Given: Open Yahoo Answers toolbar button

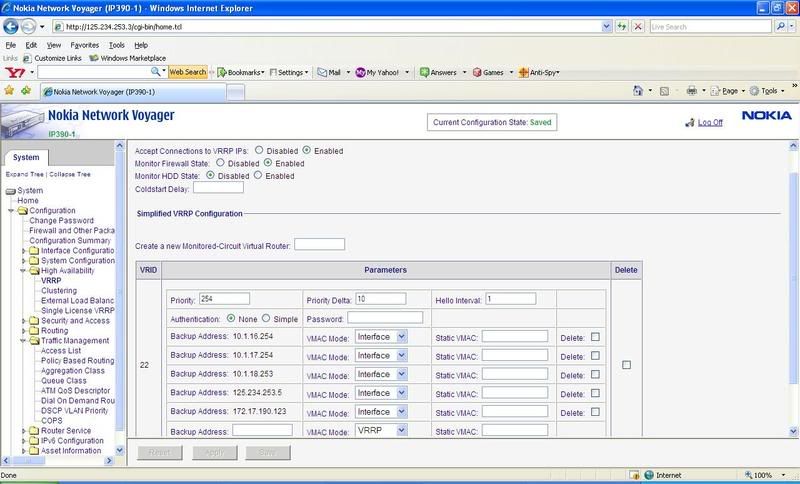Looking at the screenshot, I should click(x=438, y=72).
